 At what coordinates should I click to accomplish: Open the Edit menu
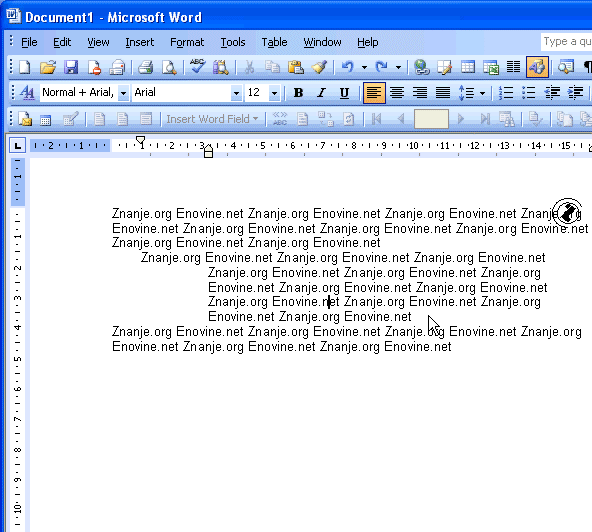(62, 42)
